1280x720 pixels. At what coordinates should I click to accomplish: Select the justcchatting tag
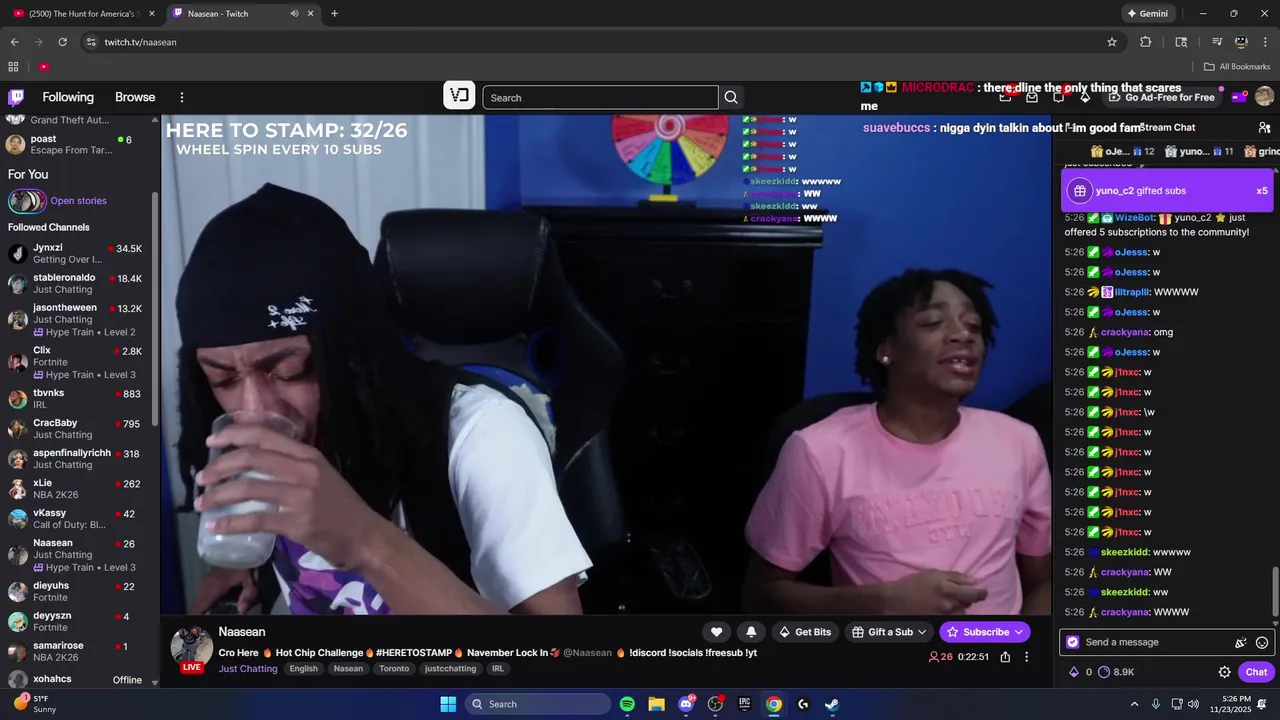tap(450, 669)
